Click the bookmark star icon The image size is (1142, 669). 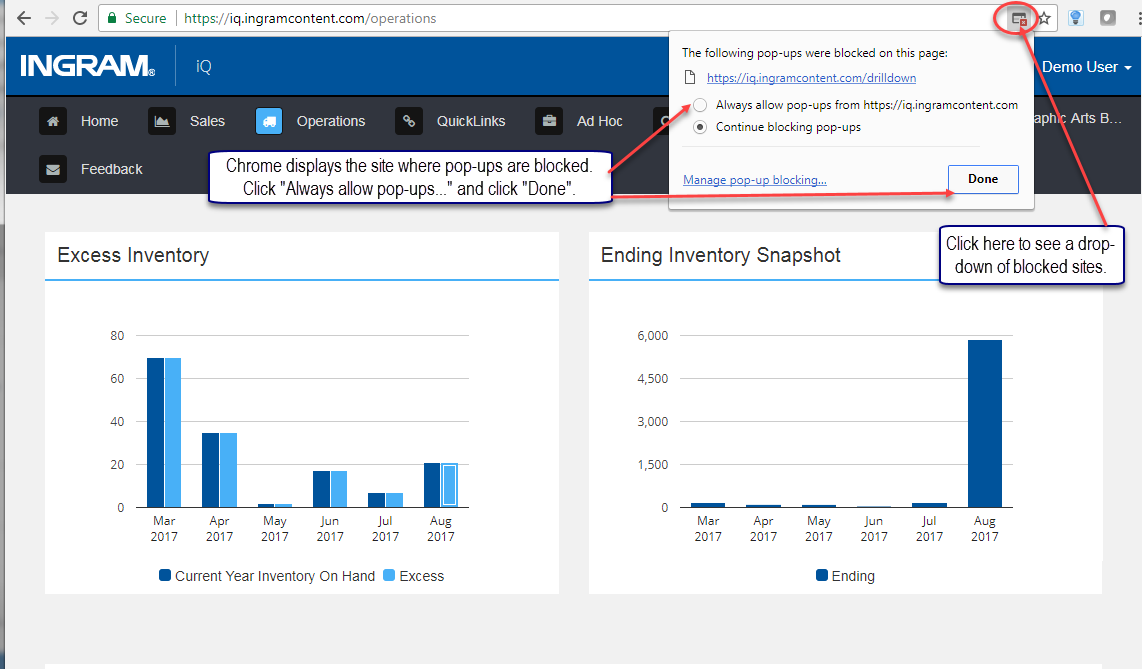(1043, 17)
